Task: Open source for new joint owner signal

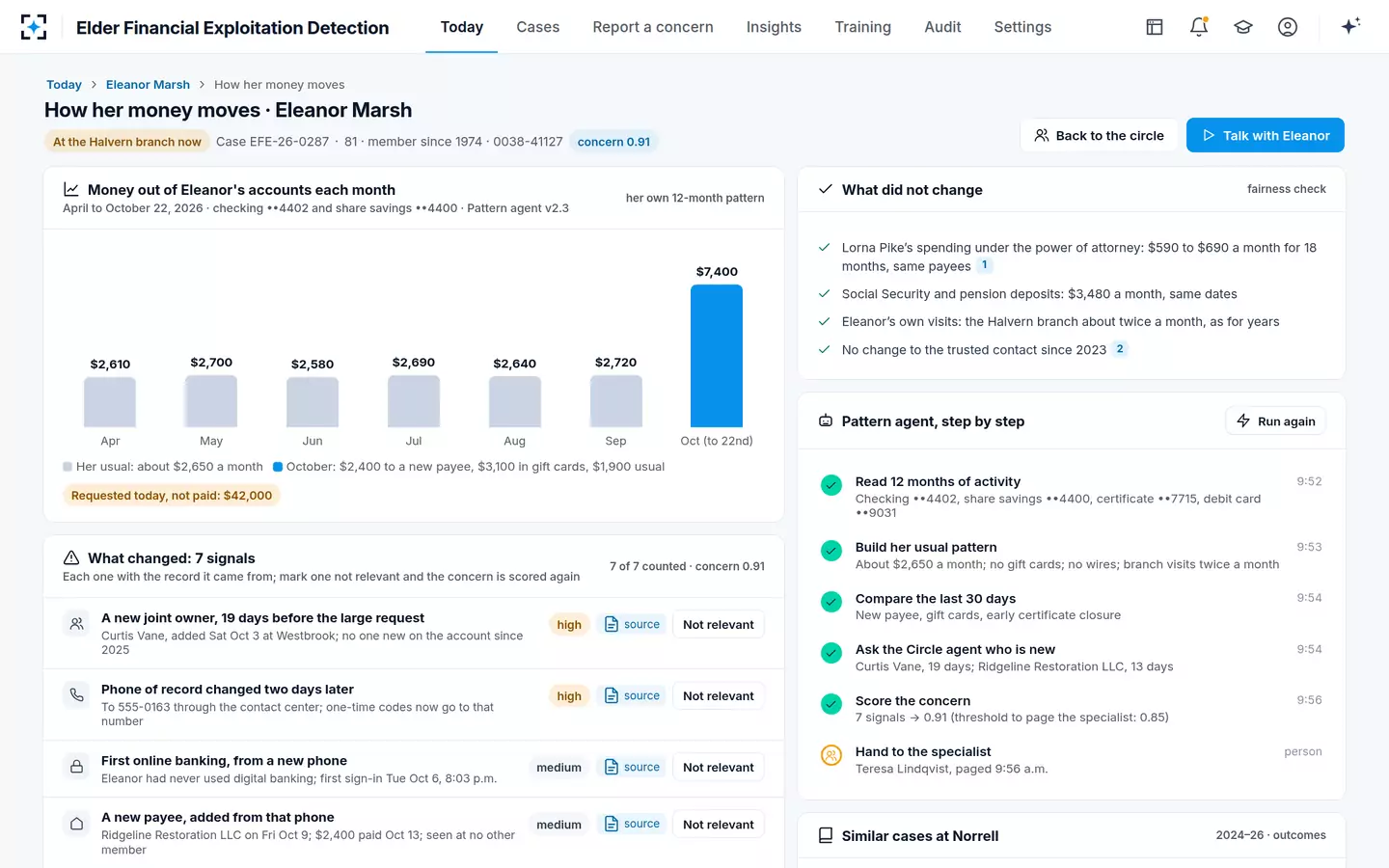Action: pos(632,625)
